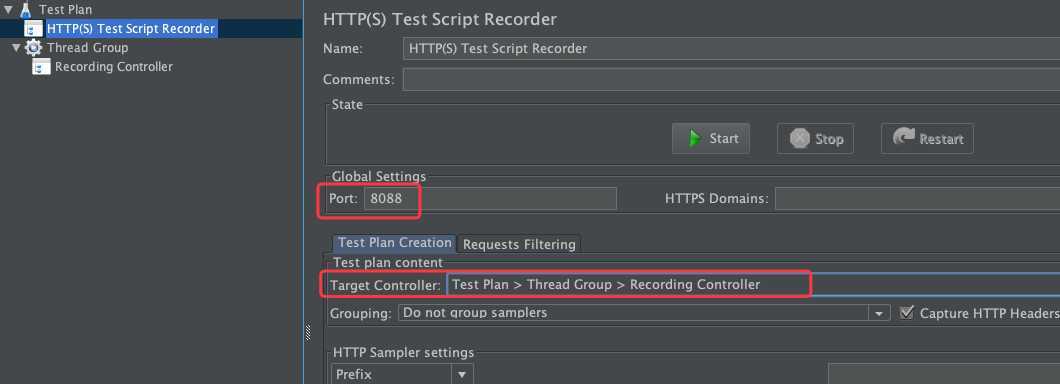
Task: Open the Grouping dropdown arrow
Action: [x=879, y=314]
